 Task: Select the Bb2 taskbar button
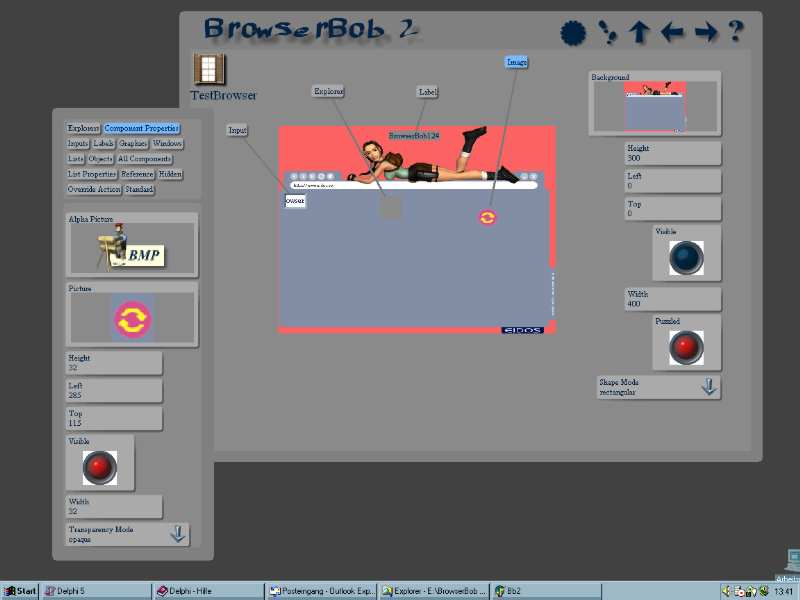pos(545,591)
